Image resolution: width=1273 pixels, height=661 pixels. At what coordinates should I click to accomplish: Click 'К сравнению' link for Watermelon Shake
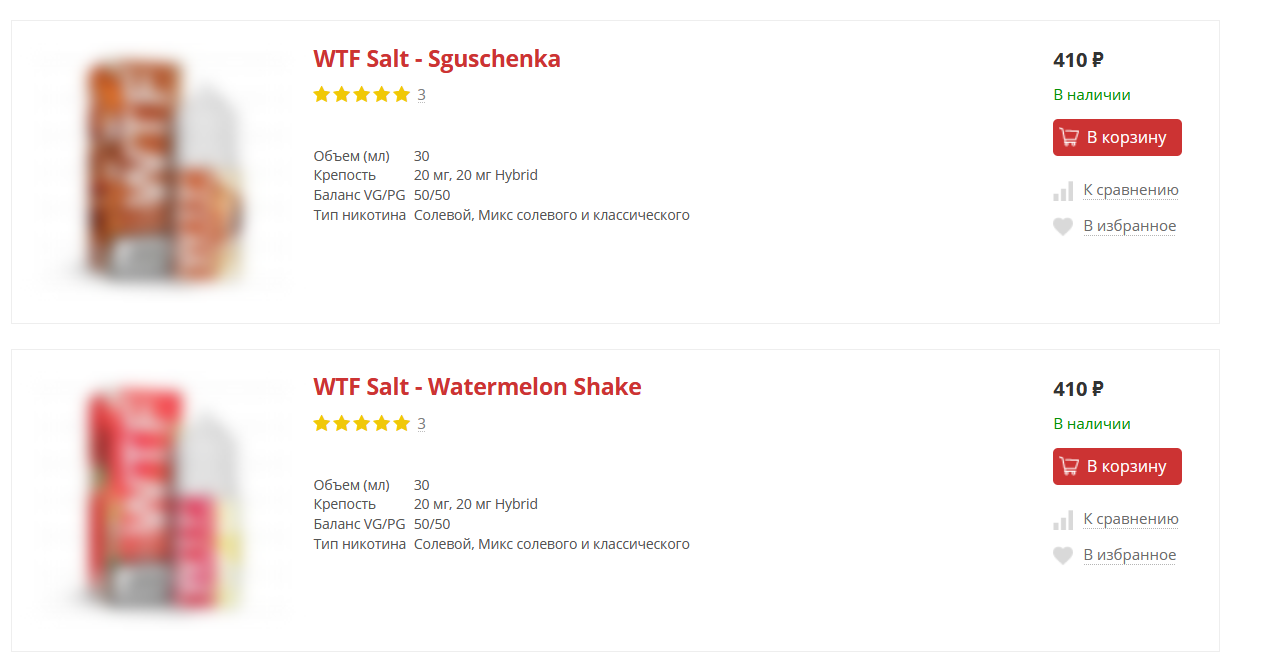point(1130,519)
